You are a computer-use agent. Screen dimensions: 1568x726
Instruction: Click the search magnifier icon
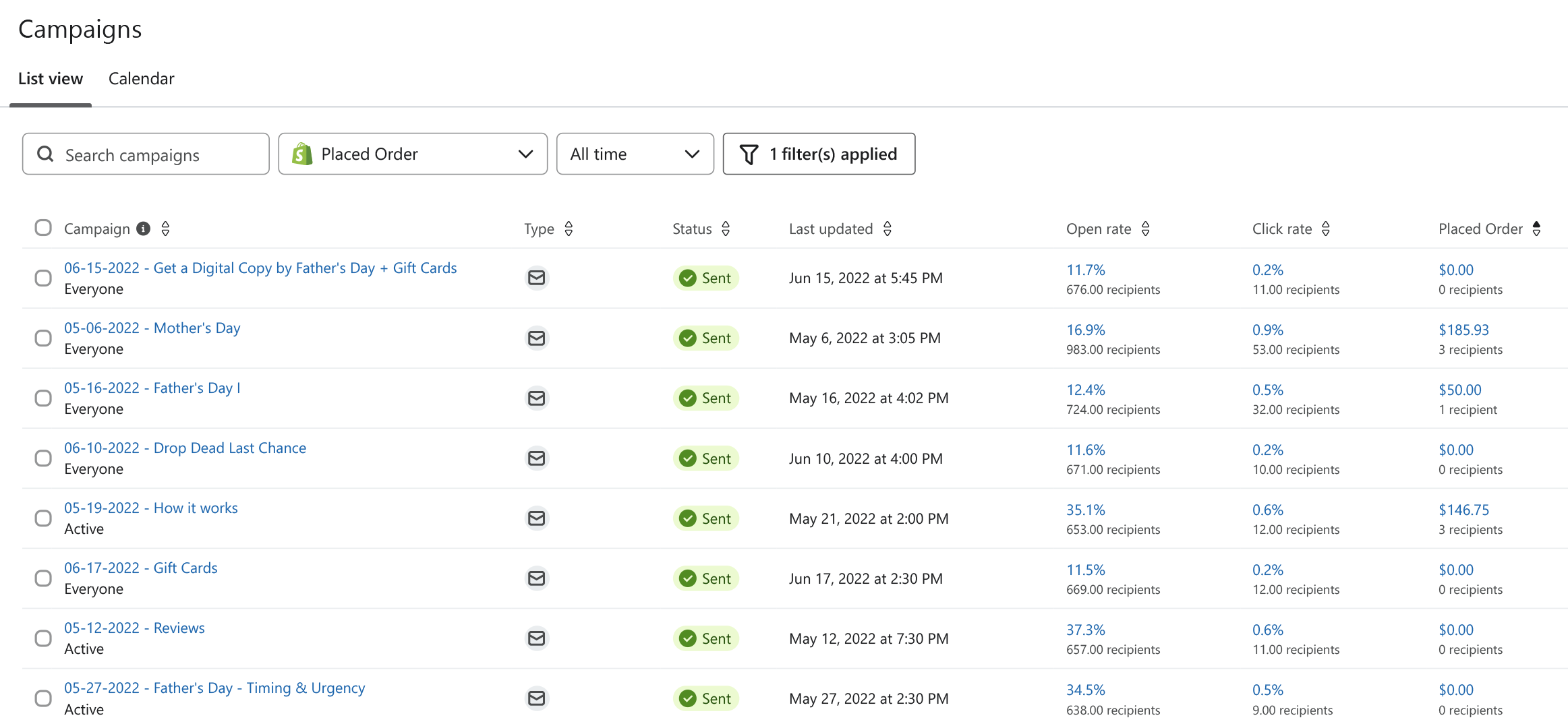(x=45, y=154)
